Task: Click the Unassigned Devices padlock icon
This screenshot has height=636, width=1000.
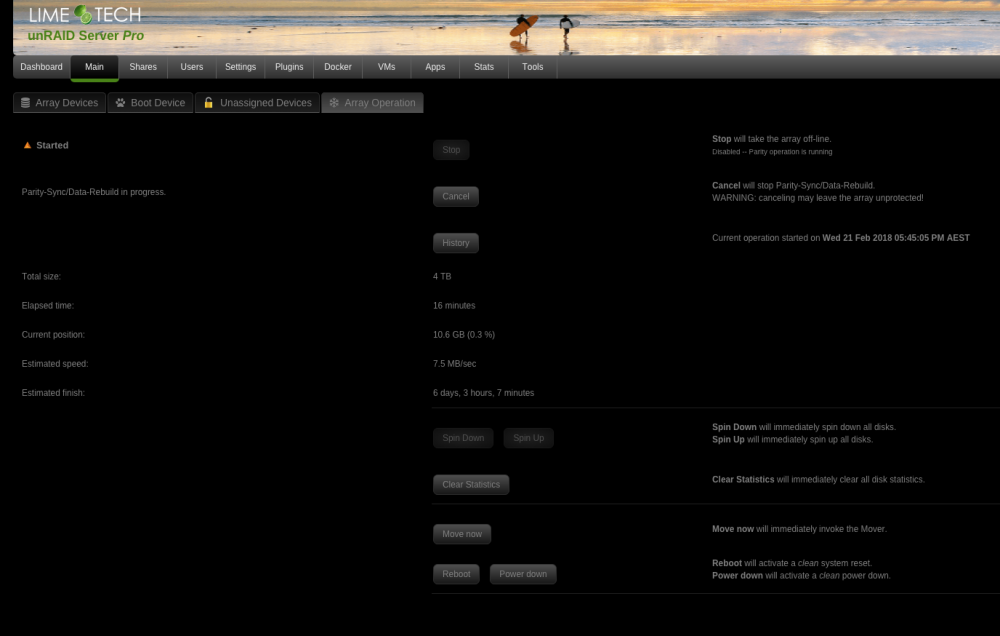Action: (209, 103)
